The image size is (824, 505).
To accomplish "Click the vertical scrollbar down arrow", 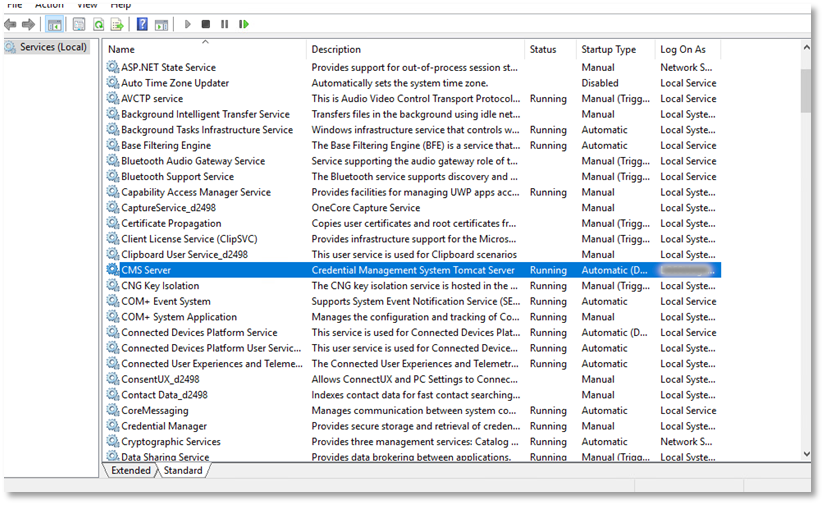I will 806,454.
